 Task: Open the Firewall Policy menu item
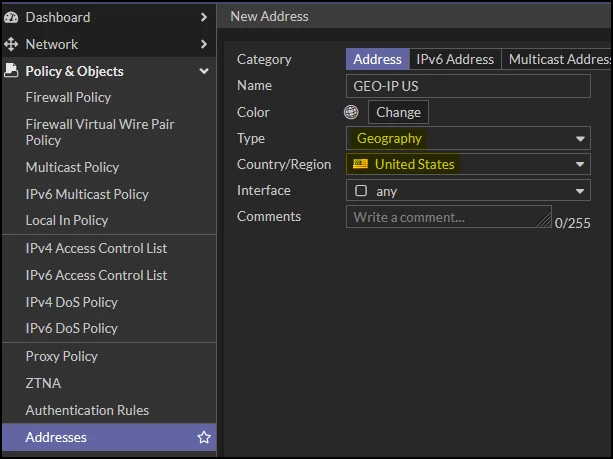(x=68, y=97)
